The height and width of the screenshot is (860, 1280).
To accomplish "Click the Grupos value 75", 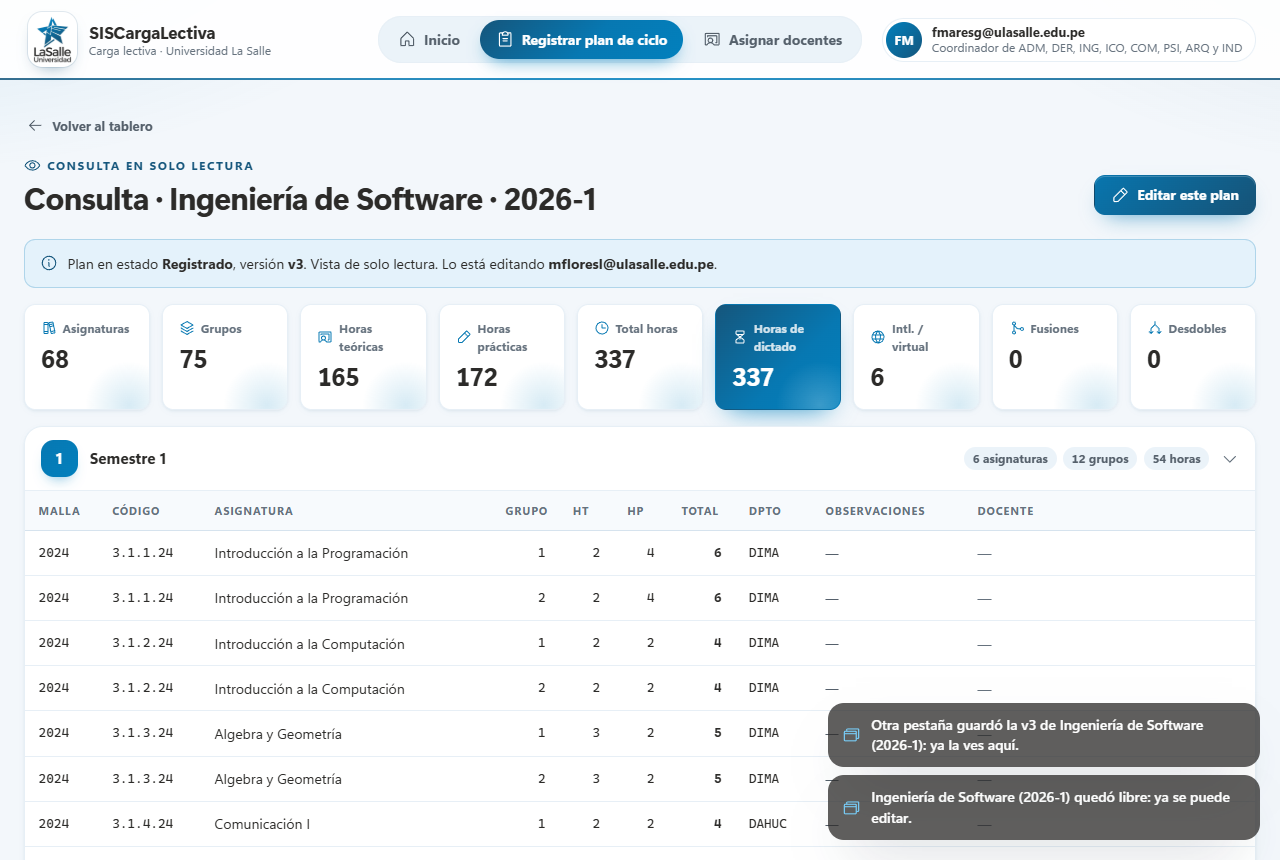I will (194, 359).
